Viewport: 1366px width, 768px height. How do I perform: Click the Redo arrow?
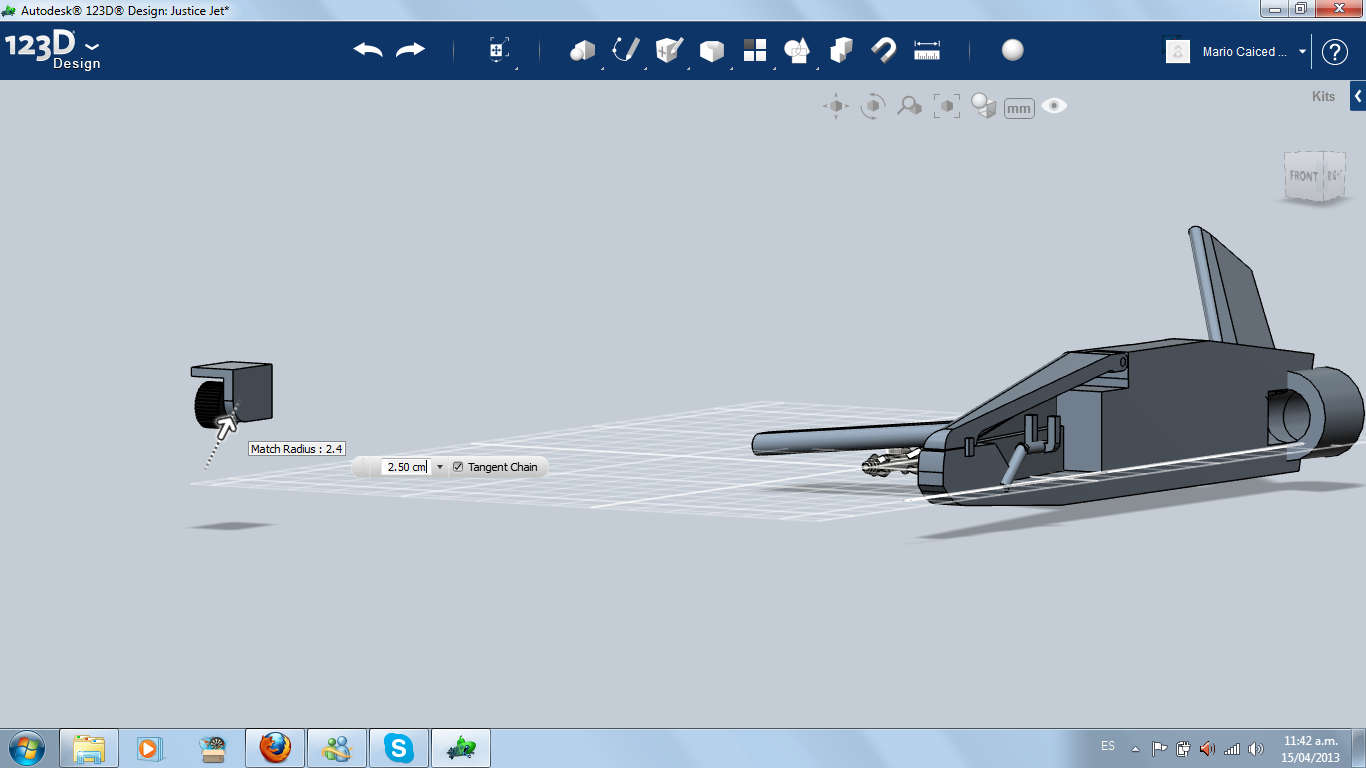click(x=410, y=50)
